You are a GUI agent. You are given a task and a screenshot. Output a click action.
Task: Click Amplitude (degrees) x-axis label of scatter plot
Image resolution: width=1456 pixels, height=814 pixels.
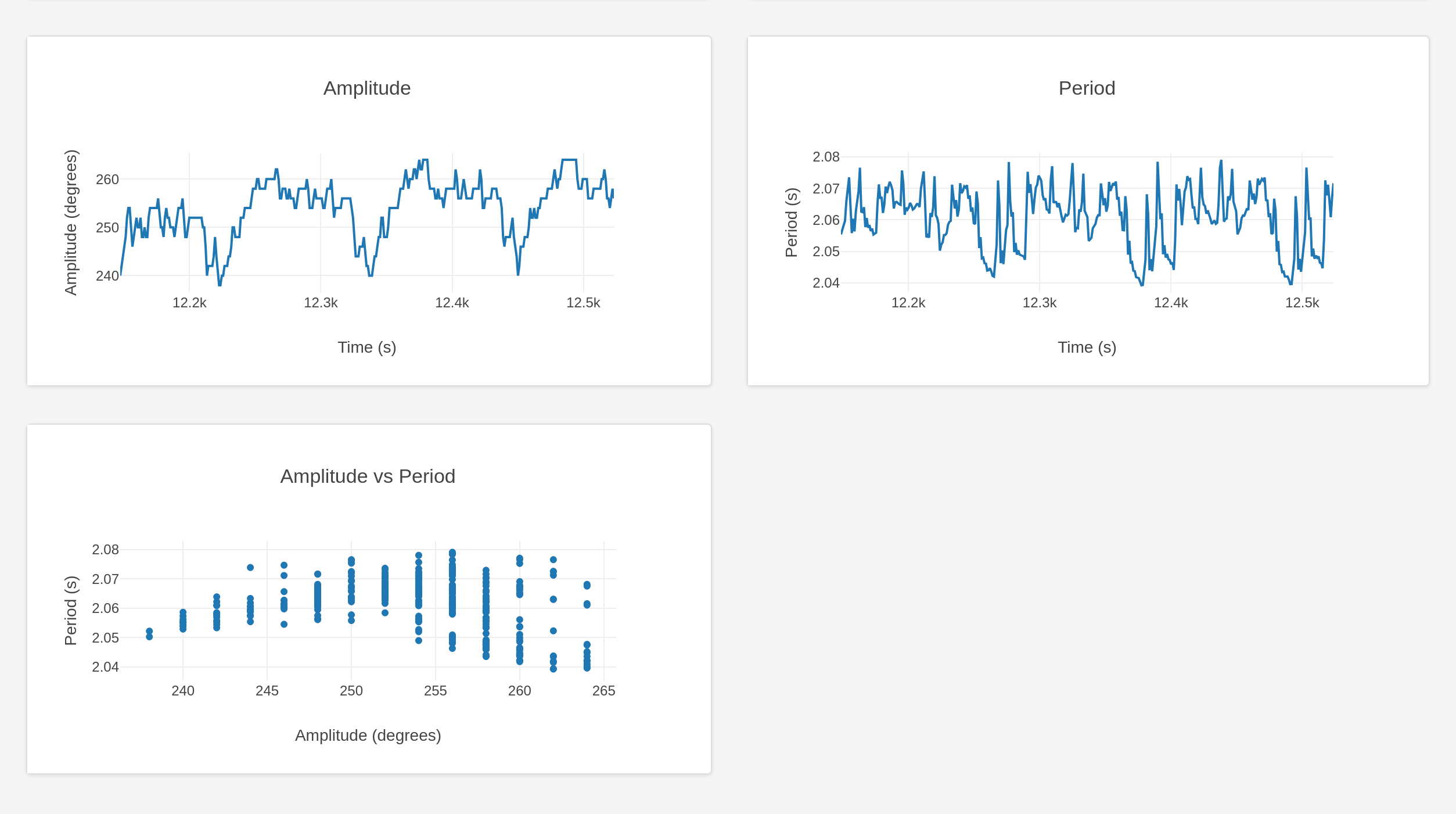[368, 736]
